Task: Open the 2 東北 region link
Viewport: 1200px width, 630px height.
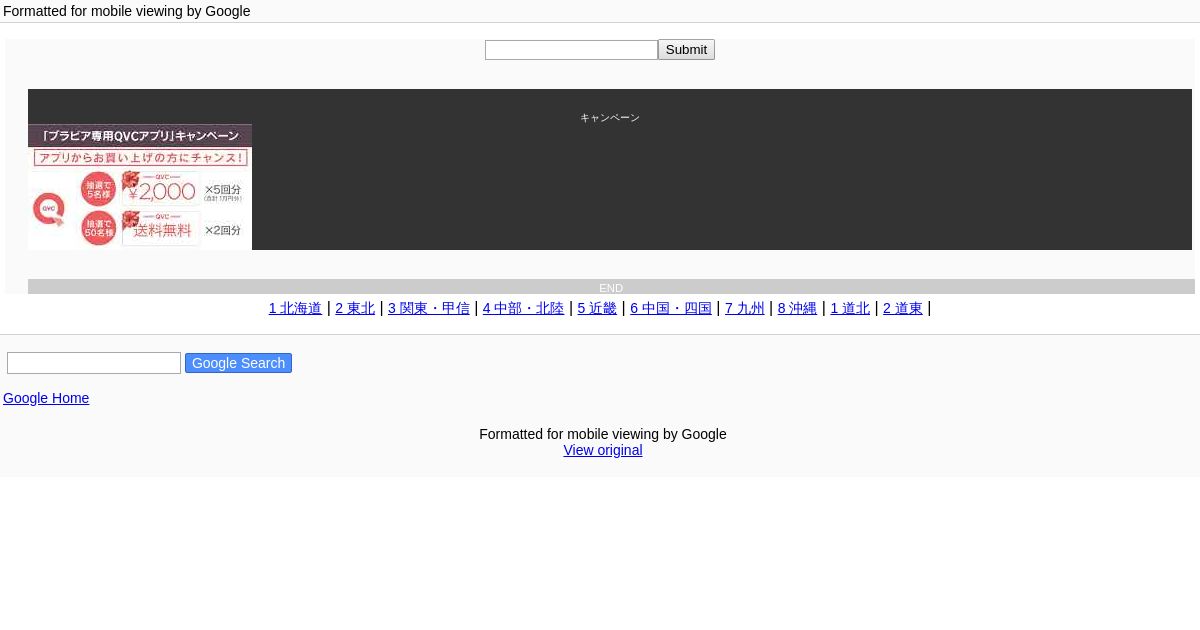Action: coord(355,308)
